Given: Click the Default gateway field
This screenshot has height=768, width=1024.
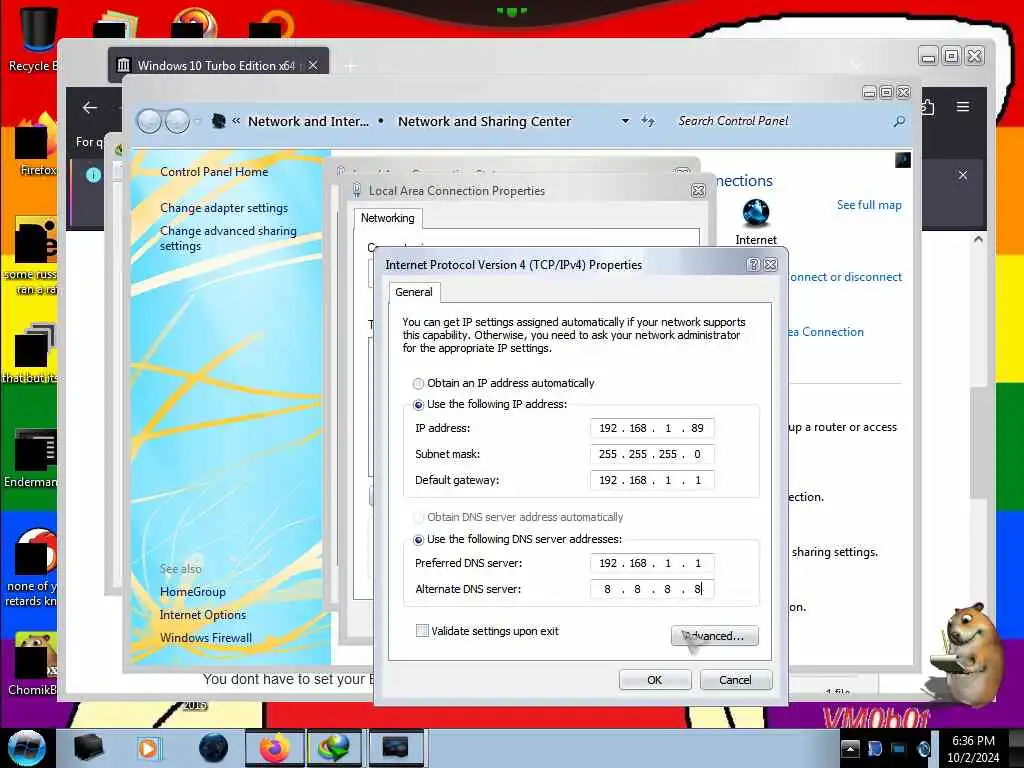Looking at the screenshot, I should point(652,480).
